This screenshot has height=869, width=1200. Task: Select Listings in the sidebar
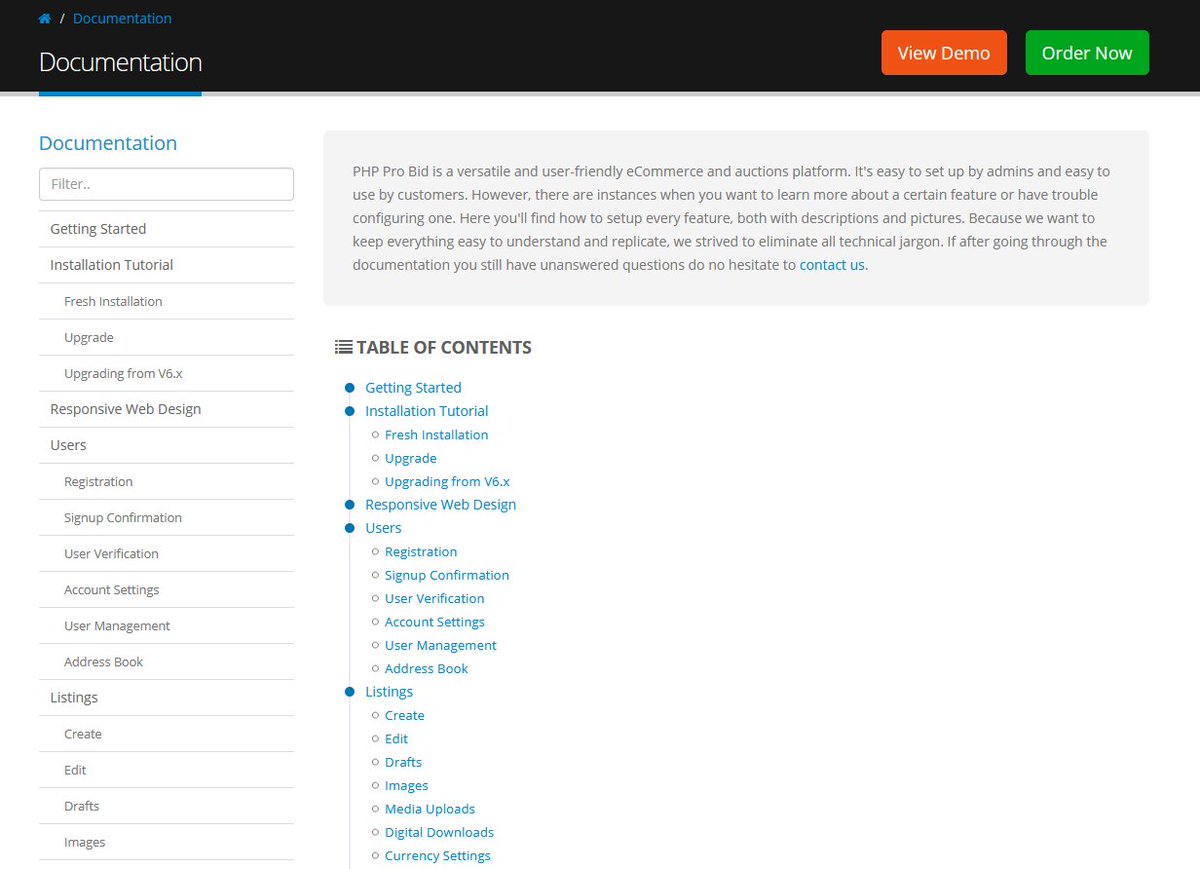[x=166, y=697]
